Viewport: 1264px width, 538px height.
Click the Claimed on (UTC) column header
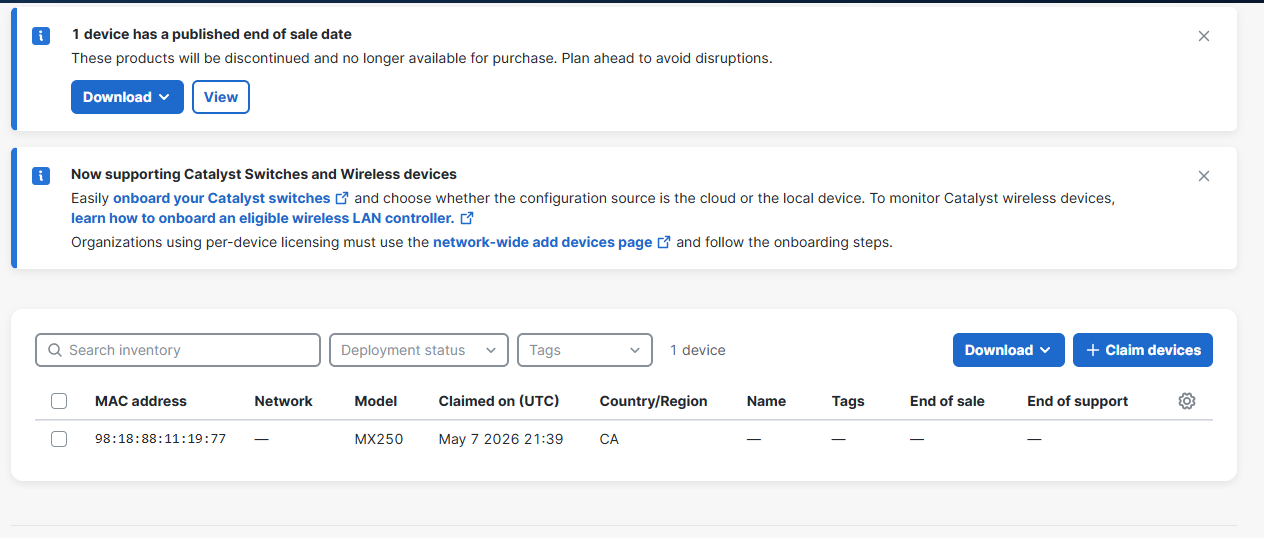tap(499, 401)
